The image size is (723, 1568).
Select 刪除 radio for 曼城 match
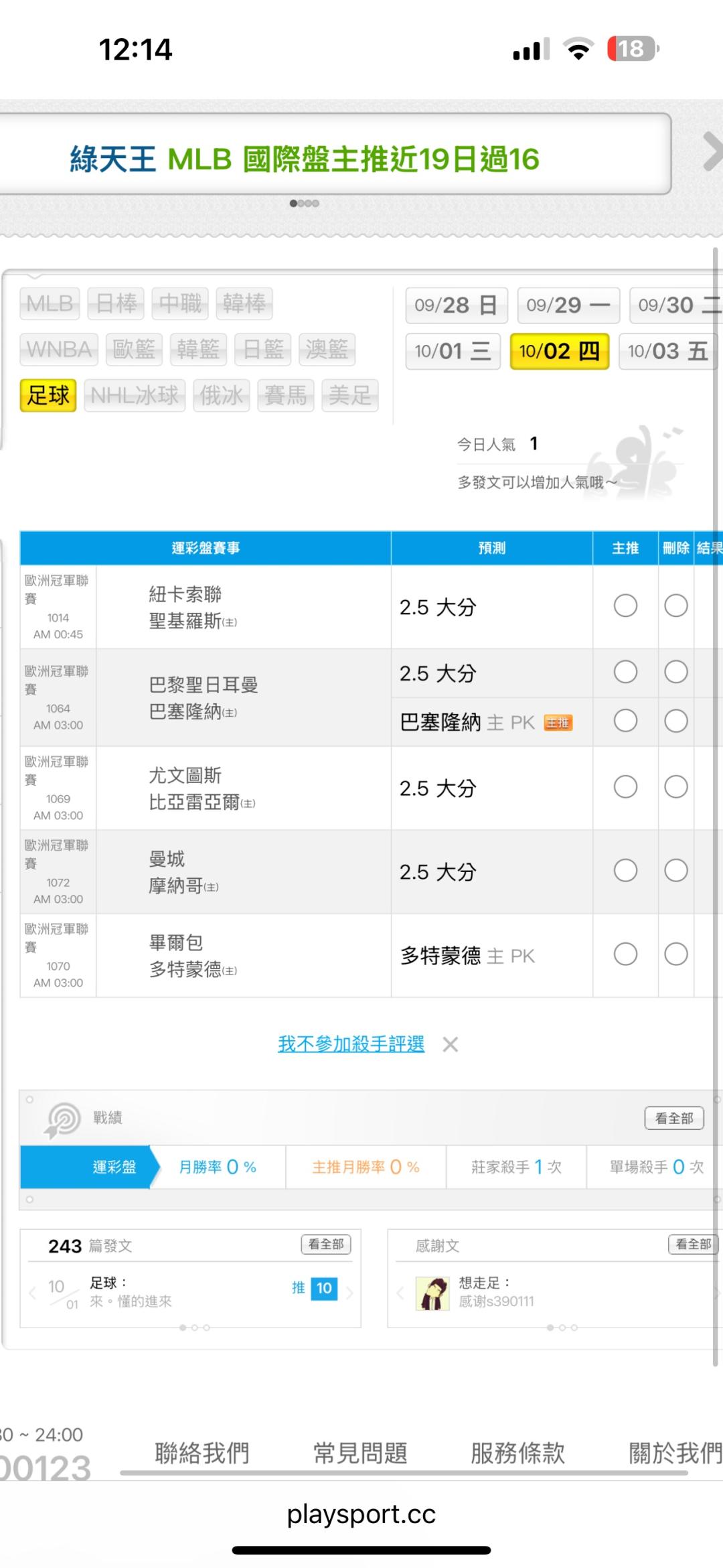(675, 871)
